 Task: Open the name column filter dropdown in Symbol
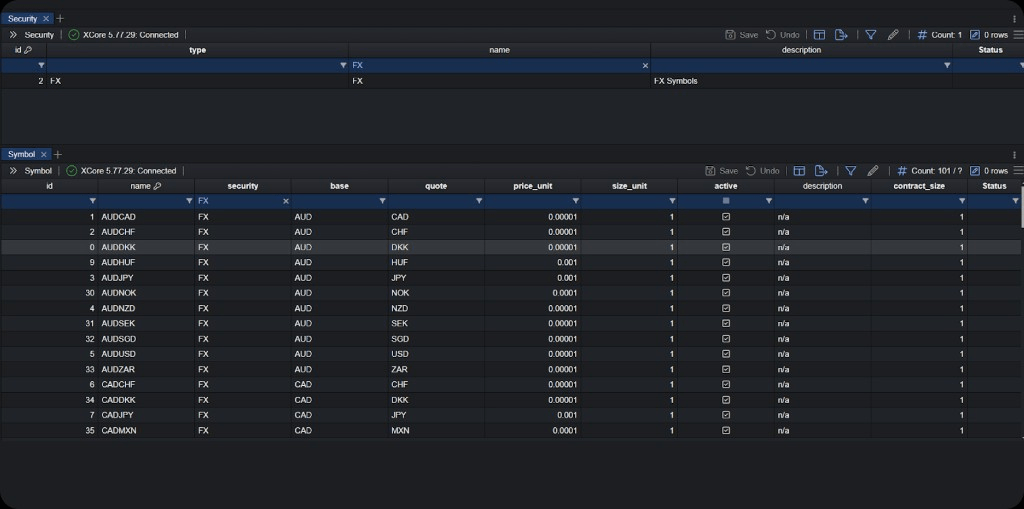click(x=189, y=201)
